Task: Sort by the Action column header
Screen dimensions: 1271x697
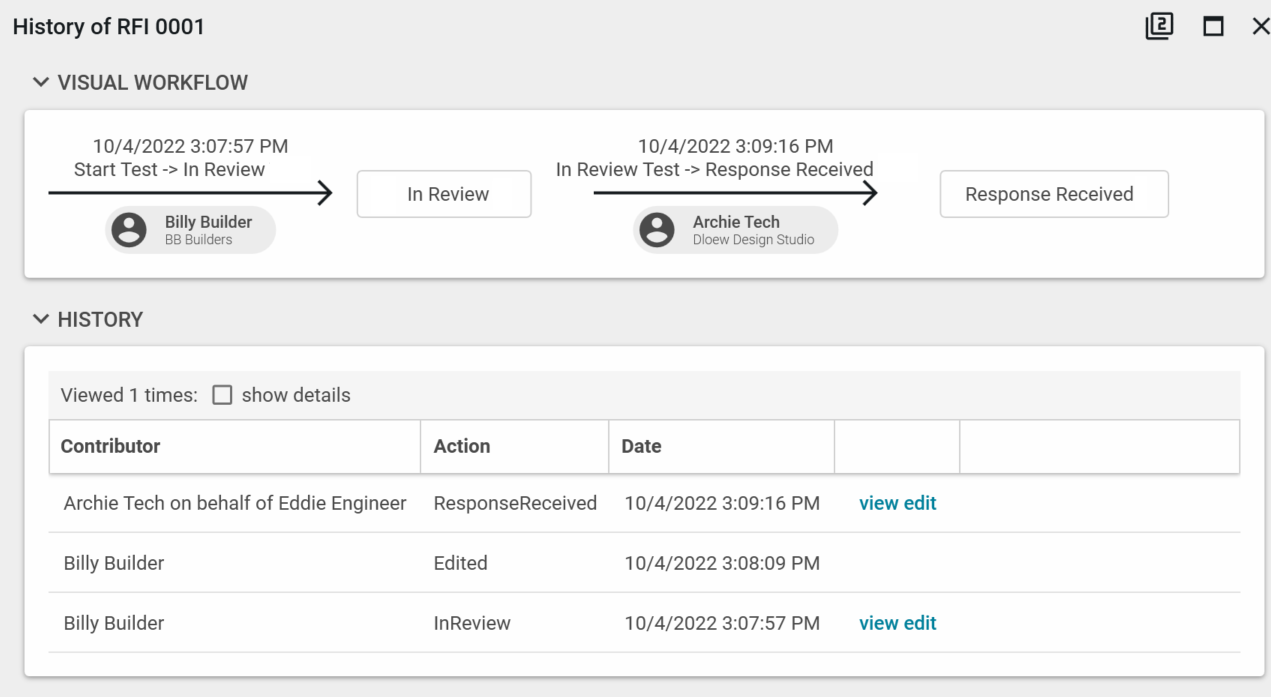Action: pyautogui.click(x=461, y=446)
